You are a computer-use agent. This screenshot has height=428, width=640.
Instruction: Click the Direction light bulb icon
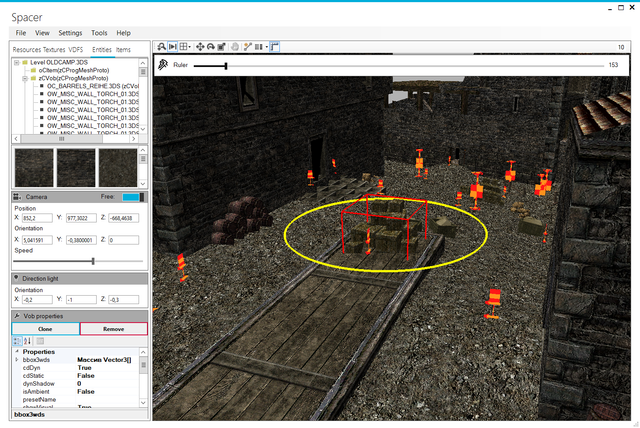coord(16,278)
